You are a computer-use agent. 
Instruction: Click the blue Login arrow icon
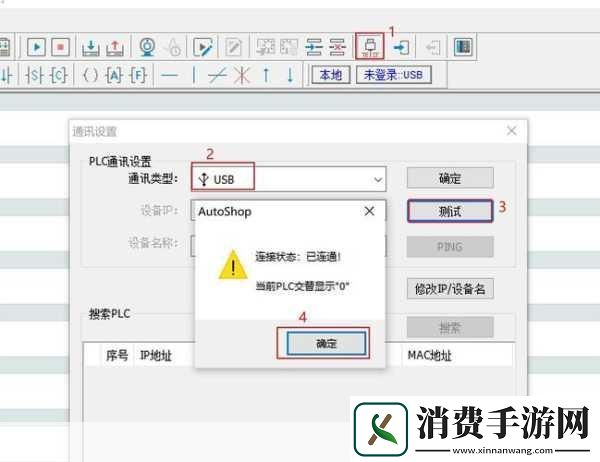[x=401, y=47]
